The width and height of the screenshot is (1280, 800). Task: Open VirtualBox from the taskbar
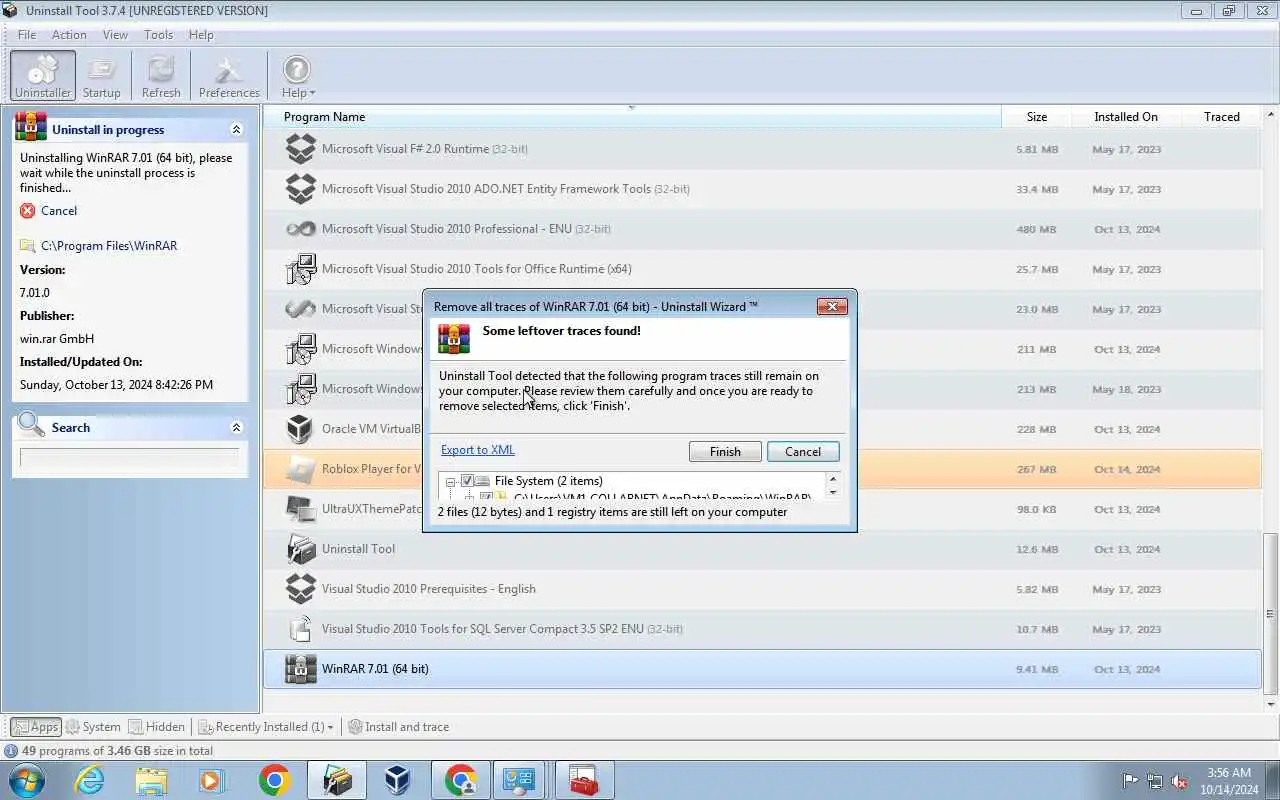(398, 780)
